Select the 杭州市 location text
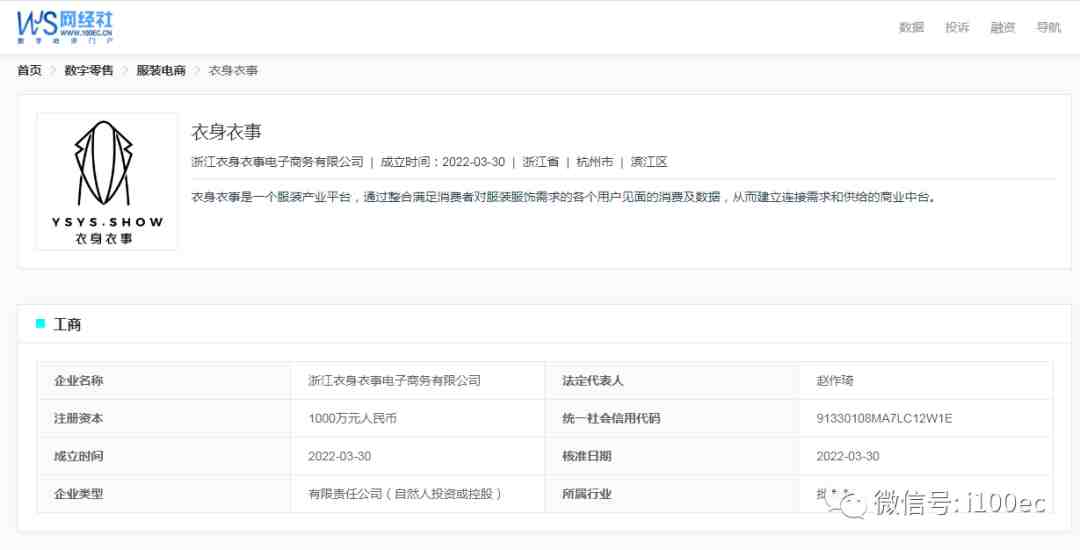The image size is (1080, 550). [595, 162]
